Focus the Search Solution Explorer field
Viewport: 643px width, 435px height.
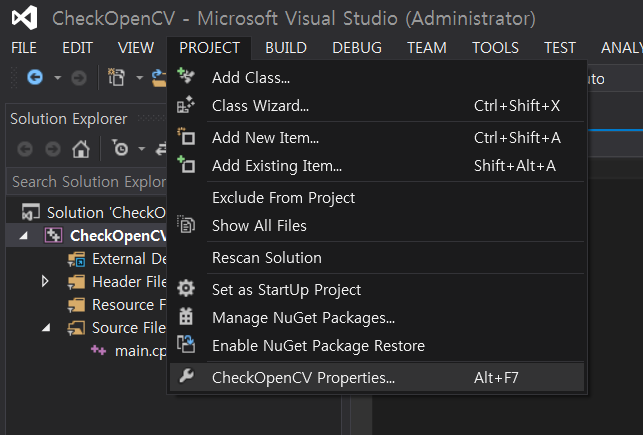tap(87, 182)
